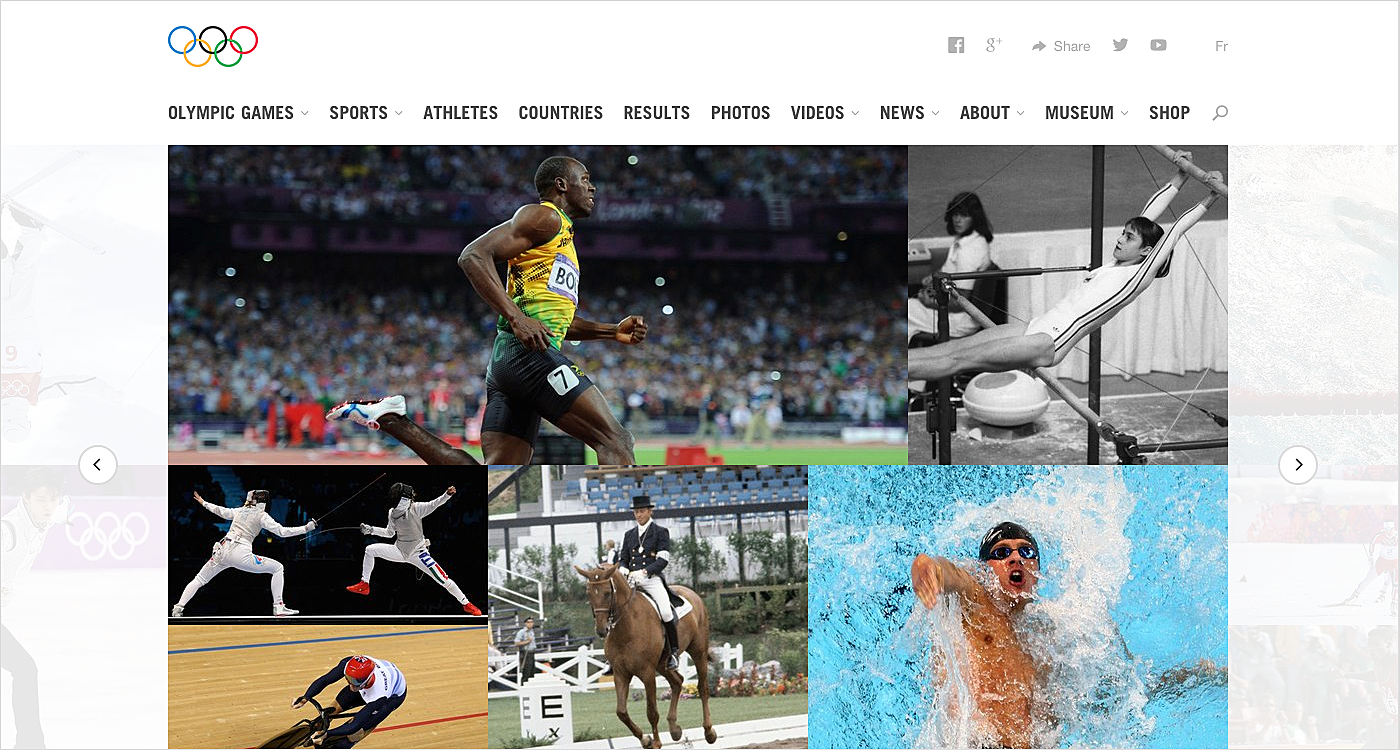Go to the Shop page
The width and height of the screenshot is (1400, 750).
pyautogui.click(x=1169, y=113)
